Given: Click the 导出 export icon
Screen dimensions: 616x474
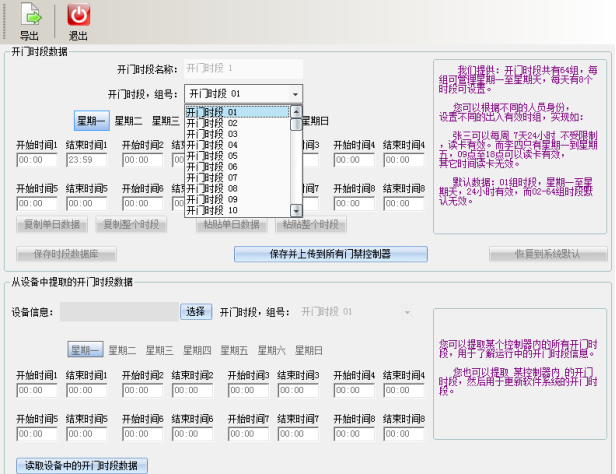Looking at the screenshot, I should (30, 14).
